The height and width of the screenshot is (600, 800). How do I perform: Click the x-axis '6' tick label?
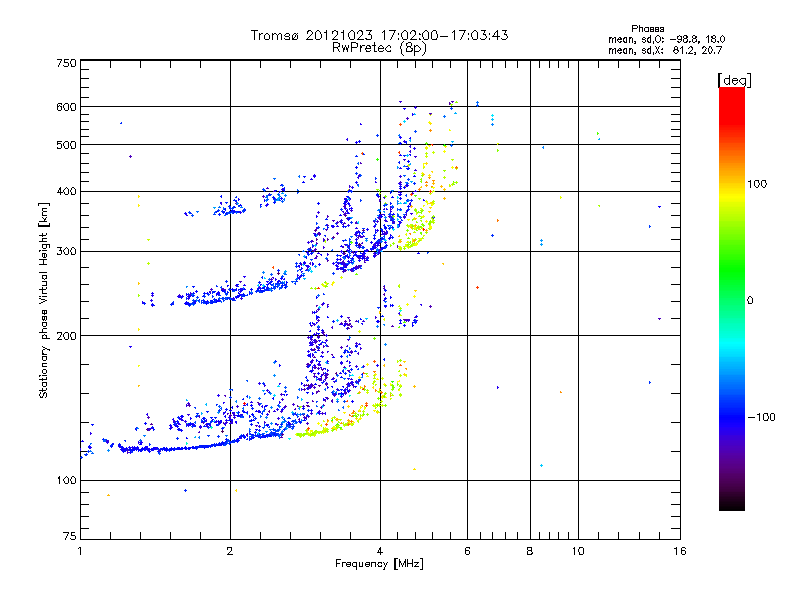pyautogui.click(x=467, y=551)
